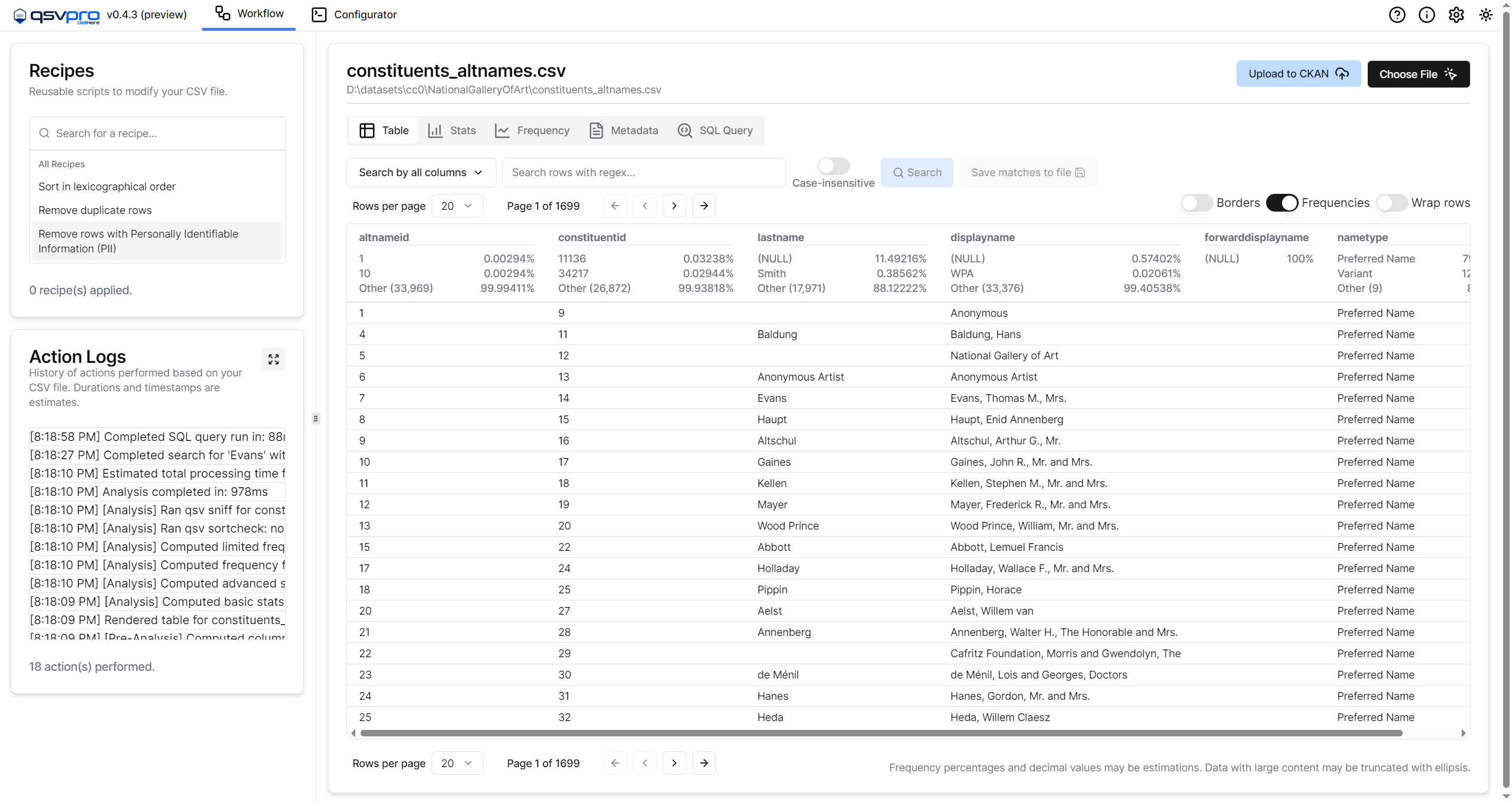Open bottom Rows per page dropdown
The image size is (1512, 802).
[457, 763]
